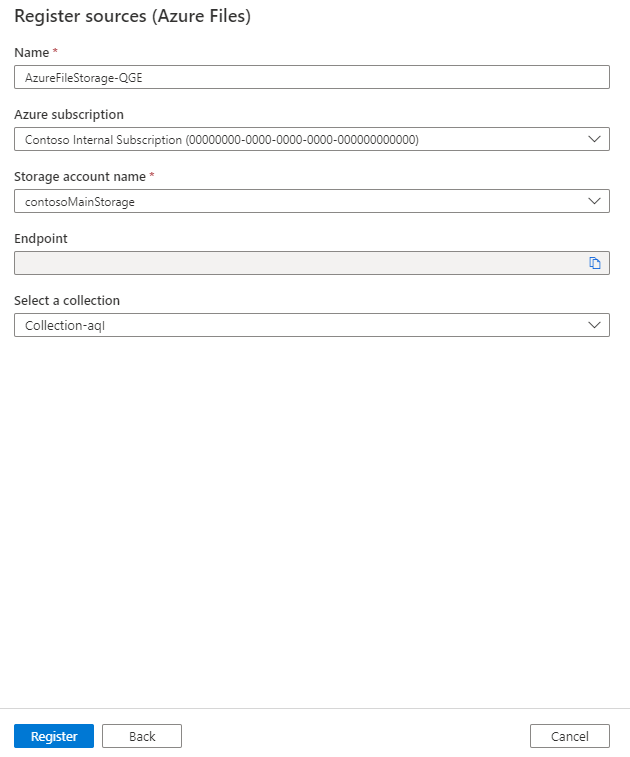Click the Storage account name label

[80, 176]
